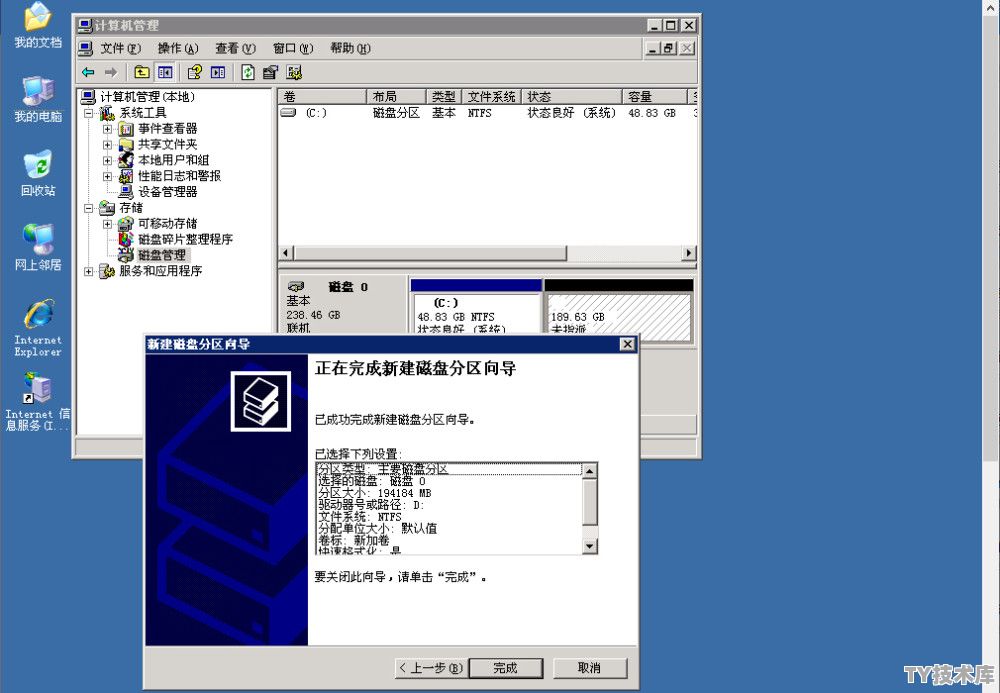The height and width of the screenshot is (693, 1000).
Task: Click 完成 to finish the wizard
Action: (x=506, y=667)
